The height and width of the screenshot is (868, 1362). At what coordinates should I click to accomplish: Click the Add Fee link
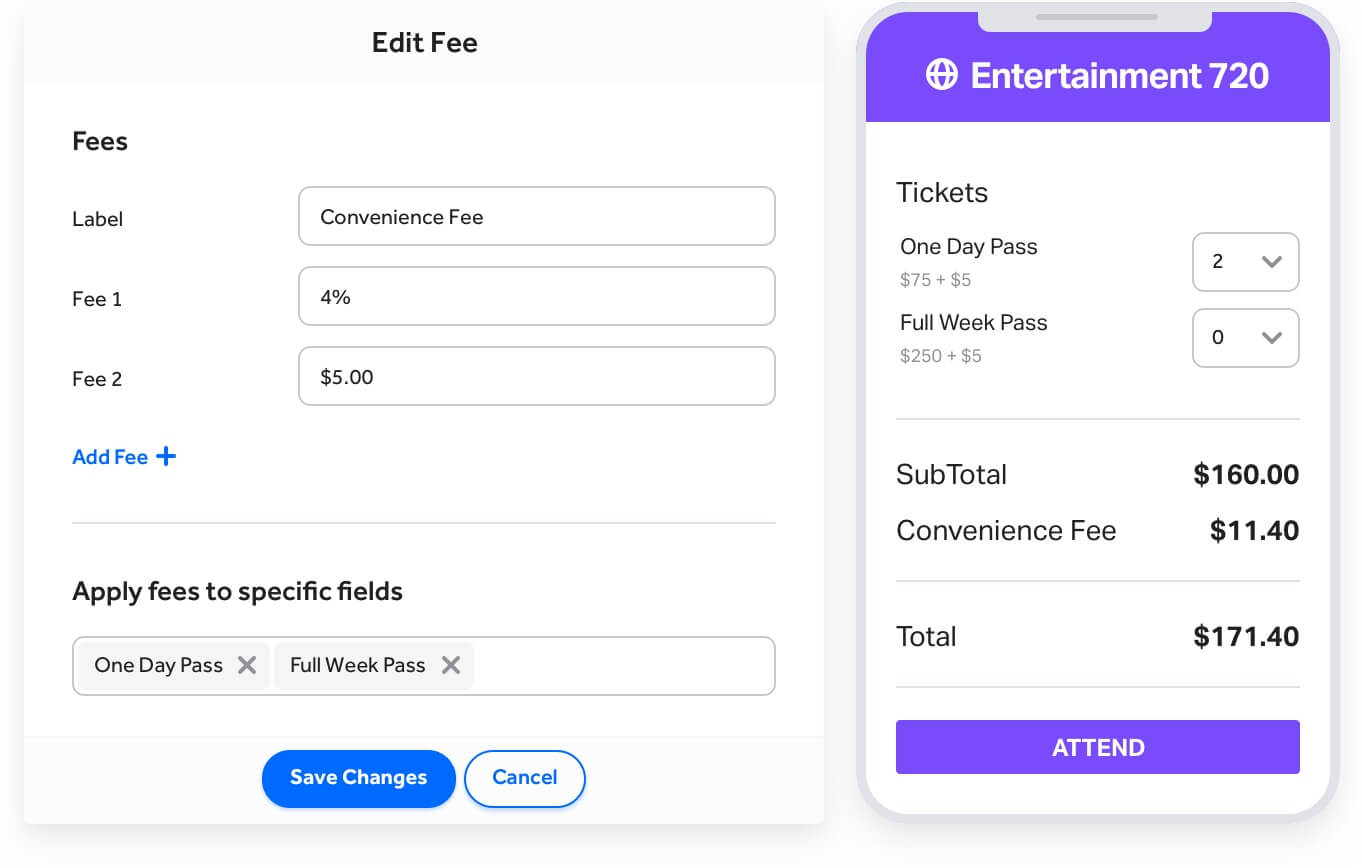tap(110, 456)
